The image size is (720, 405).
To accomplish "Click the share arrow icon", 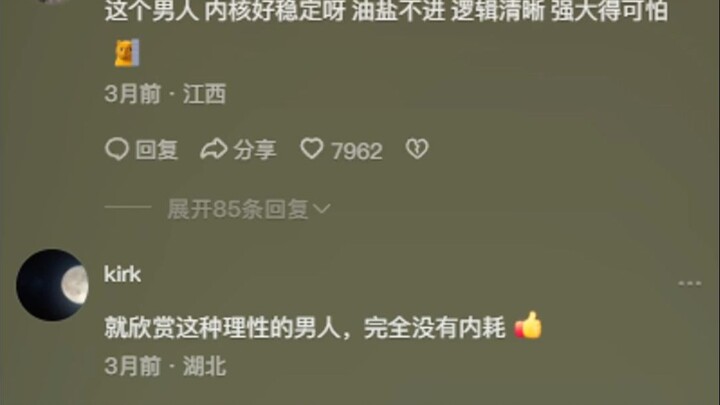I will [214, 149].
